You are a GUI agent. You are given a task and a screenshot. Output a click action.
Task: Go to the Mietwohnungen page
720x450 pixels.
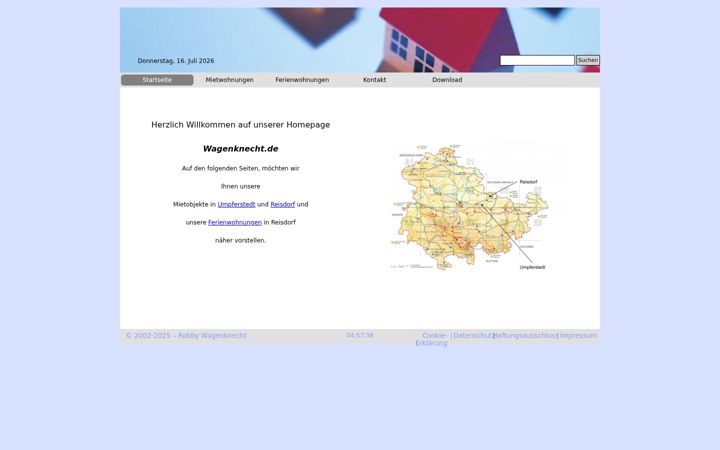coord(230,80)
